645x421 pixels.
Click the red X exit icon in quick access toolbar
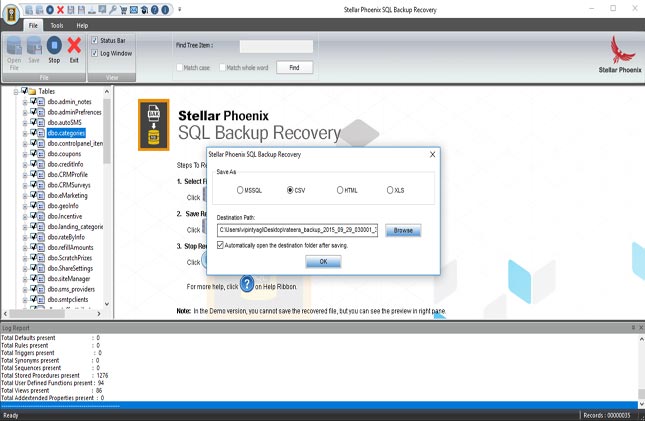pyautogui.click(x=60, y=10)
